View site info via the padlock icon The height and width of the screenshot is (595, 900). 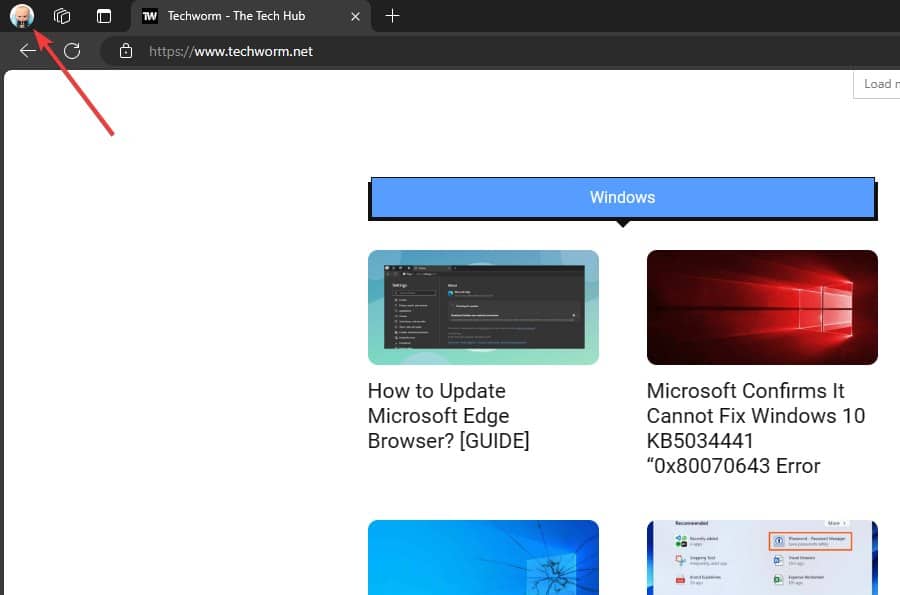point(125,51)
